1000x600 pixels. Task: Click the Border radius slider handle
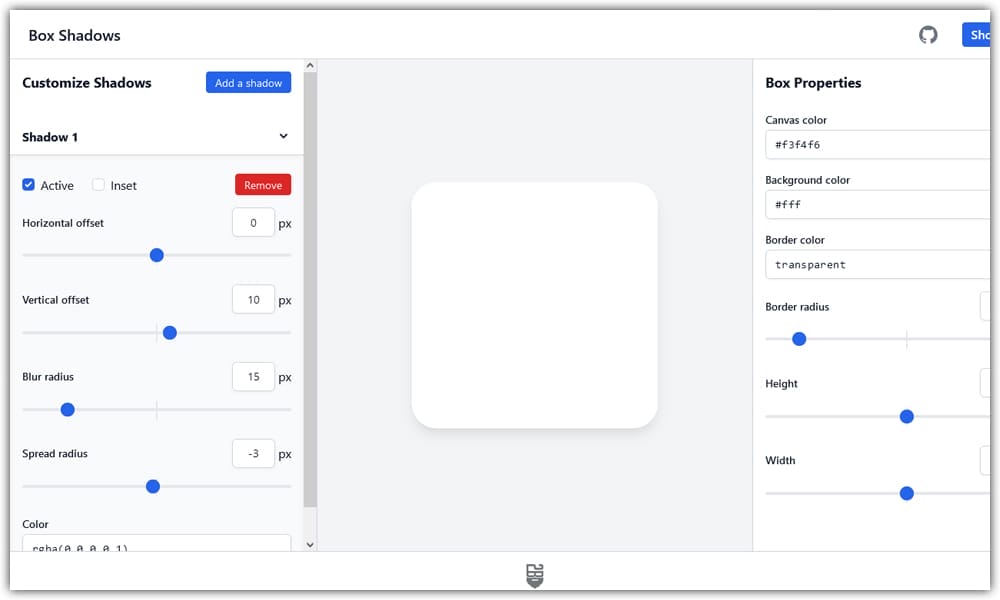(x=799, y=339)
